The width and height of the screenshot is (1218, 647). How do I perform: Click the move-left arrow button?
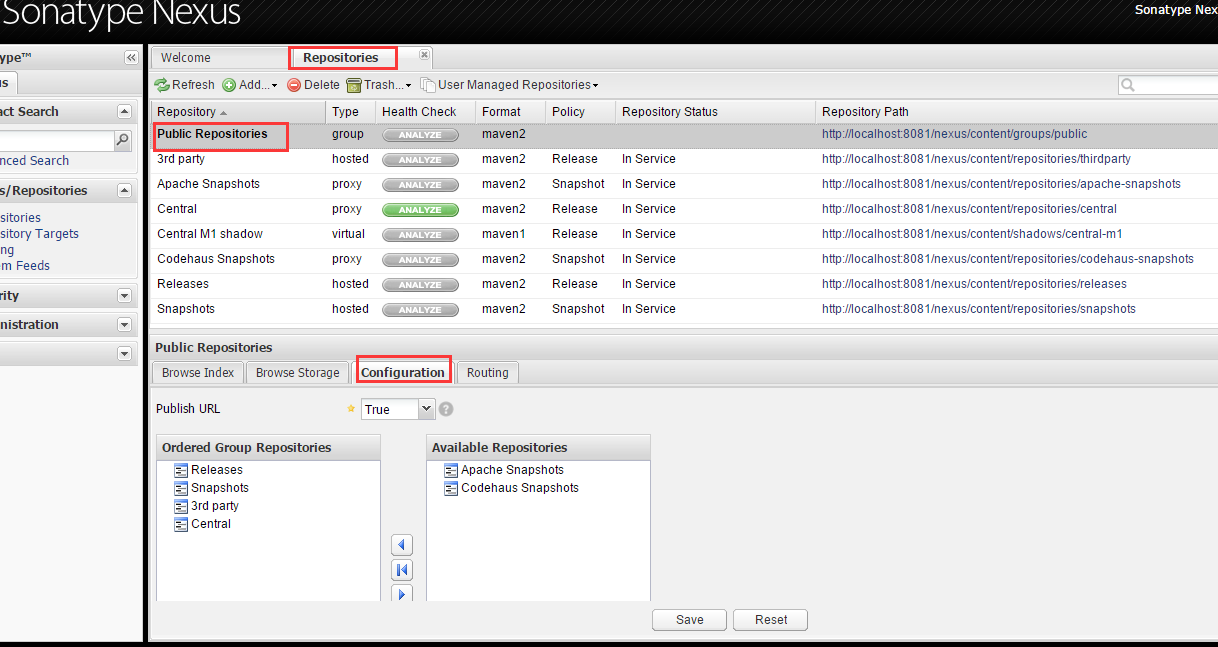[x=402, y=545]
